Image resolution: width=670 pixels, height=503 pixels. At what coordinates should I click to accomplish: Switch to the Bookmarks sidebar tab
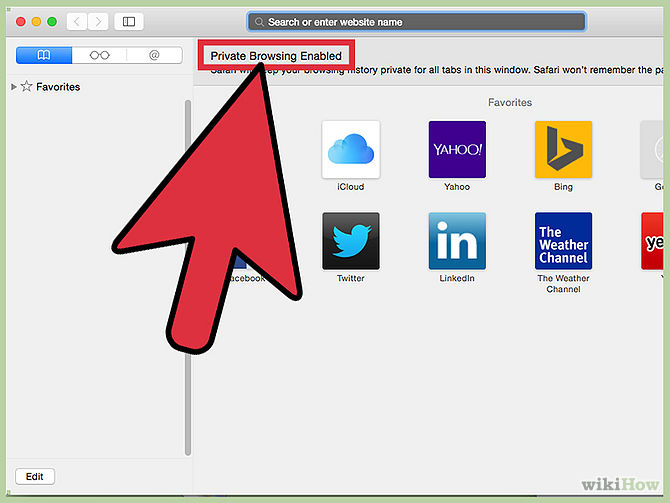[x=44, y=56]
